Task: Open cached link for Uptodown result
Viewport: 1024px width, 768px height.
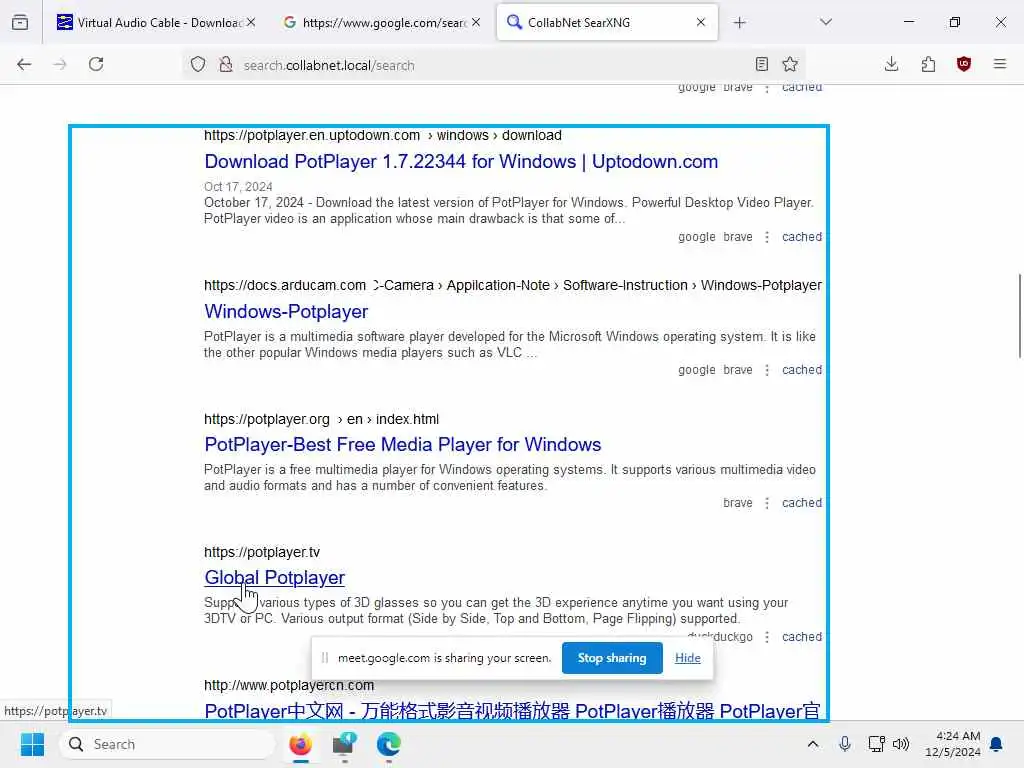Action: (802, 237)
